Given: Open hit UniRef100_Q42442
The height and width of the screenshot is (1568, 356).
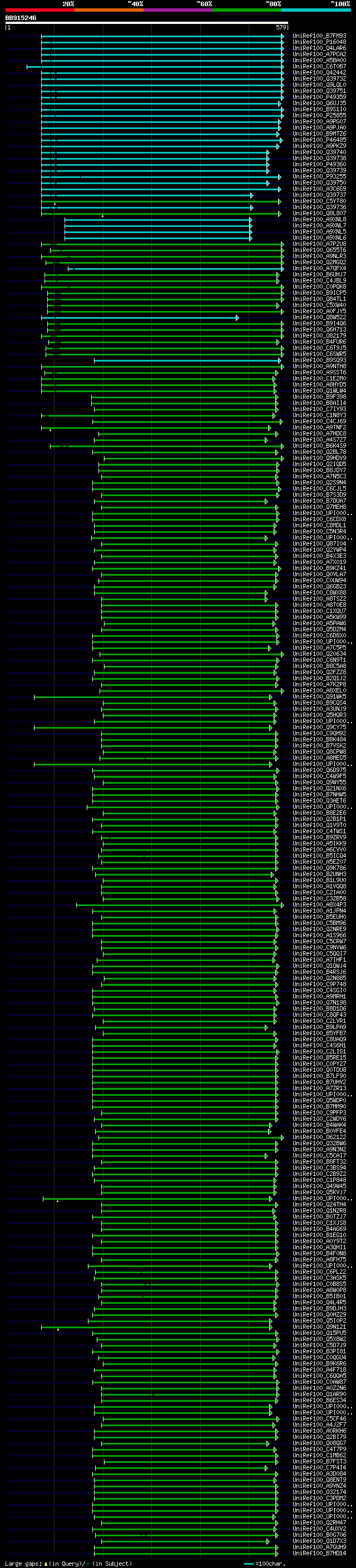Looking at the screenshot, I should [319, 72].
